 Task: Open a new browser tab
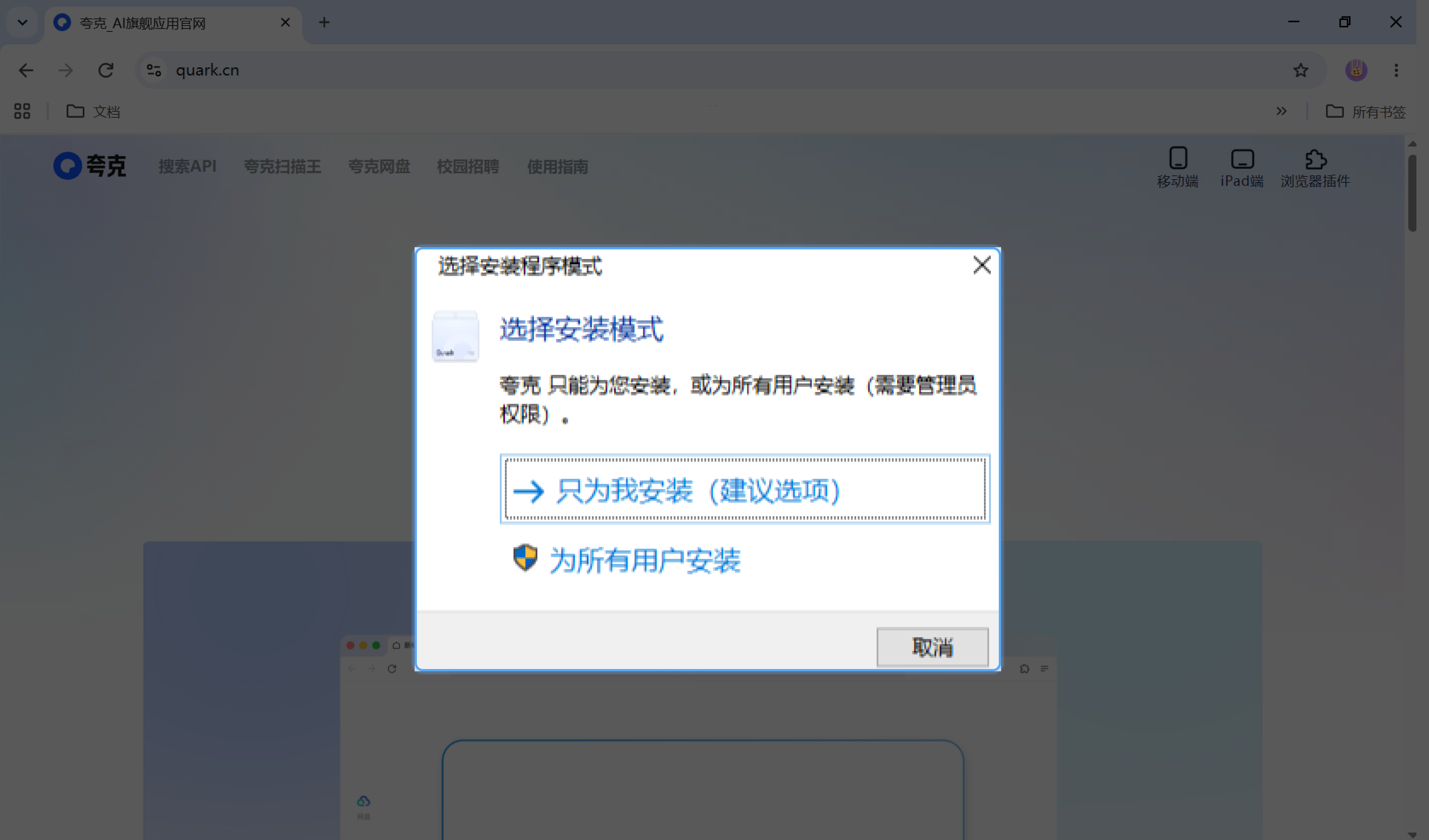[x=324, y=23]
